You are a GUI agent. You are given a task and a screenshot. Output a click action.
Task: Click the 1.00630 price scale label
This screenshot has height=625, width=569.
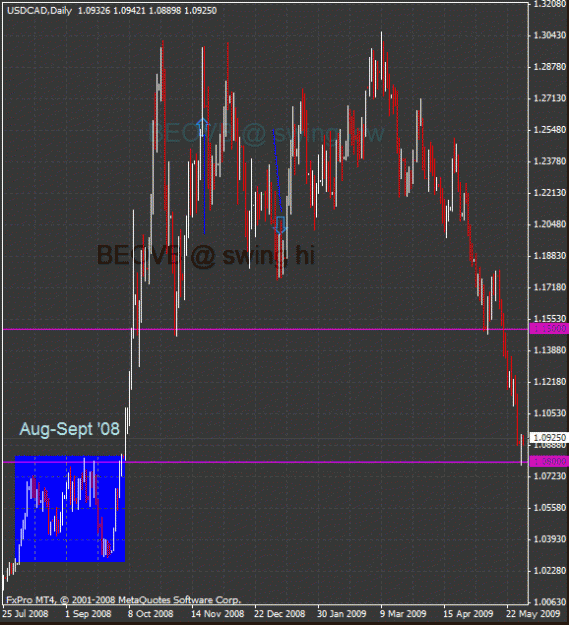549,601
